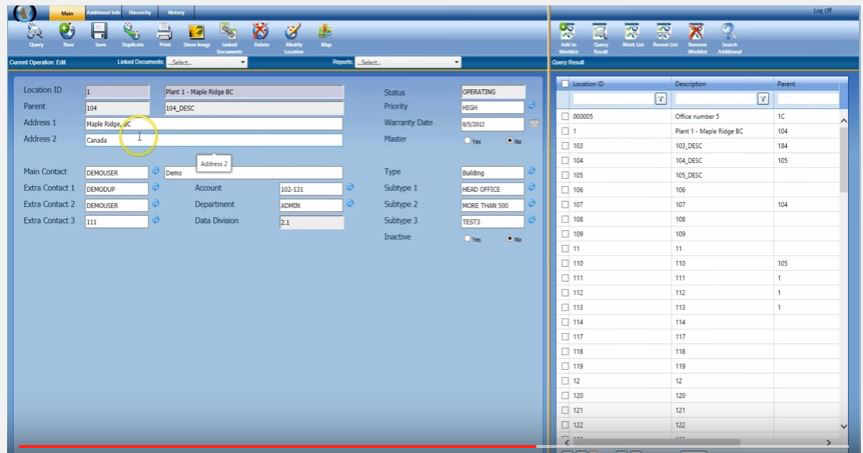Image resolution: width=863 pixels, height=453 pixels.
Task: Click the results horizontal scrollbar right arrow
Action: click(x=828, y=442)
